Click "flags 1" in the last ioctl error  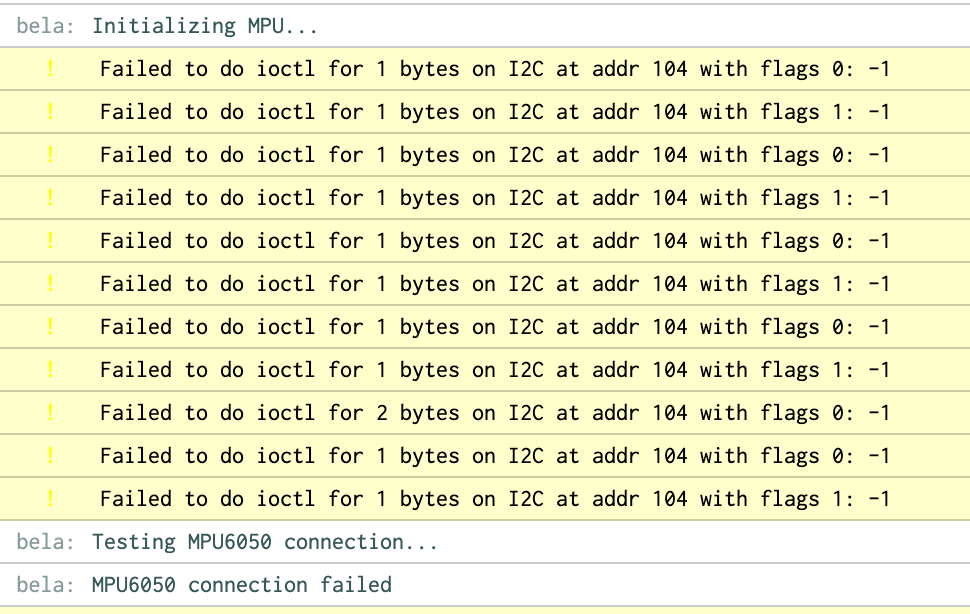click(801, 499)
